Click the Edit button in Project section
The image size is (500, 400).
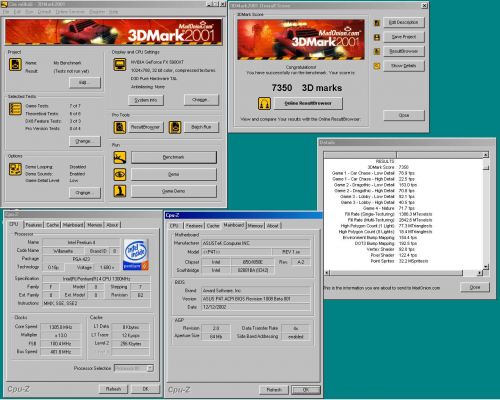[85, 82]
